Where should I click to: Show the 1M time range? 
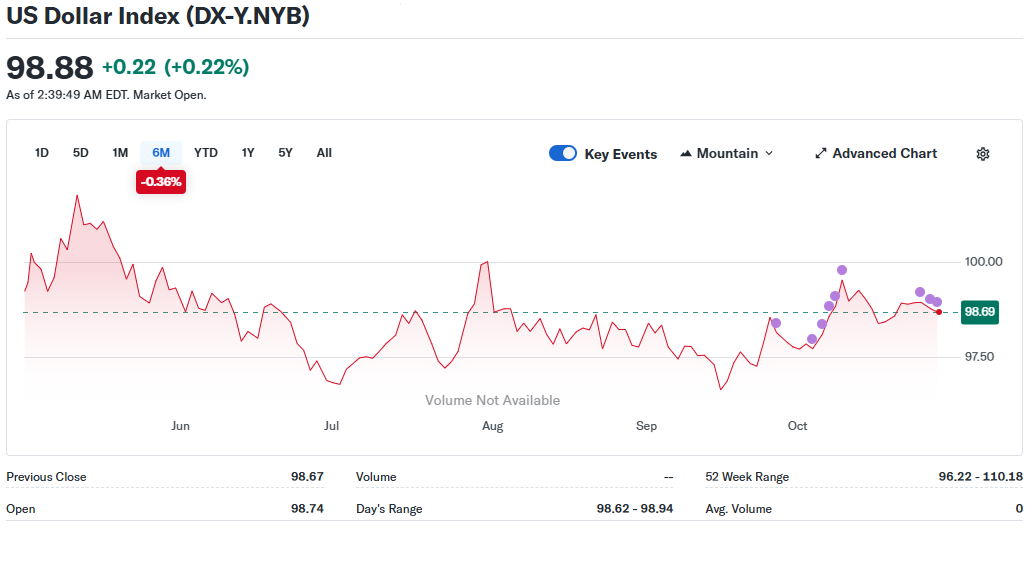point(120,153)
